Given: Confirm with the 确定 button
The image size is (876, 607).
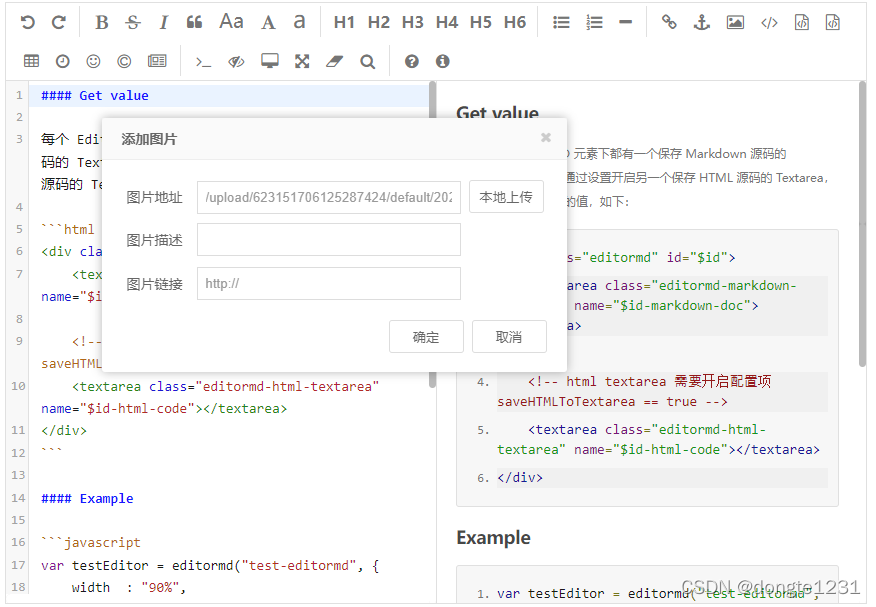Looking at the screenshot, I should (426, 337).
